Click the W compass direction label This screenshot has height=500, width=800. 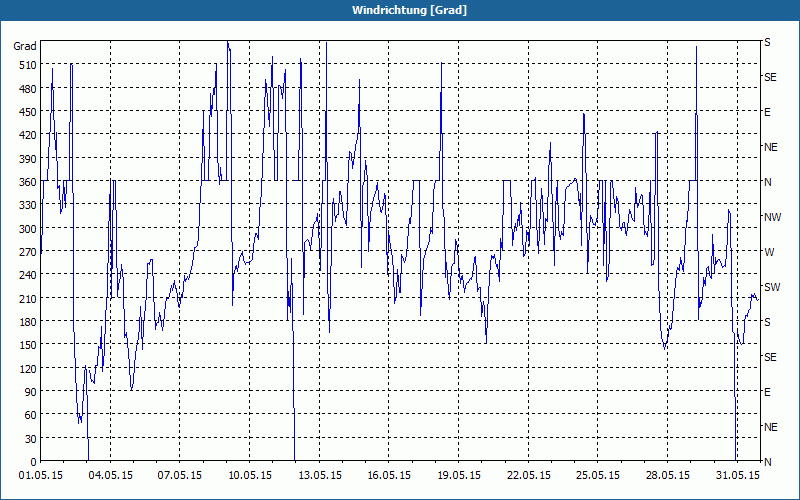click(769, 252)
